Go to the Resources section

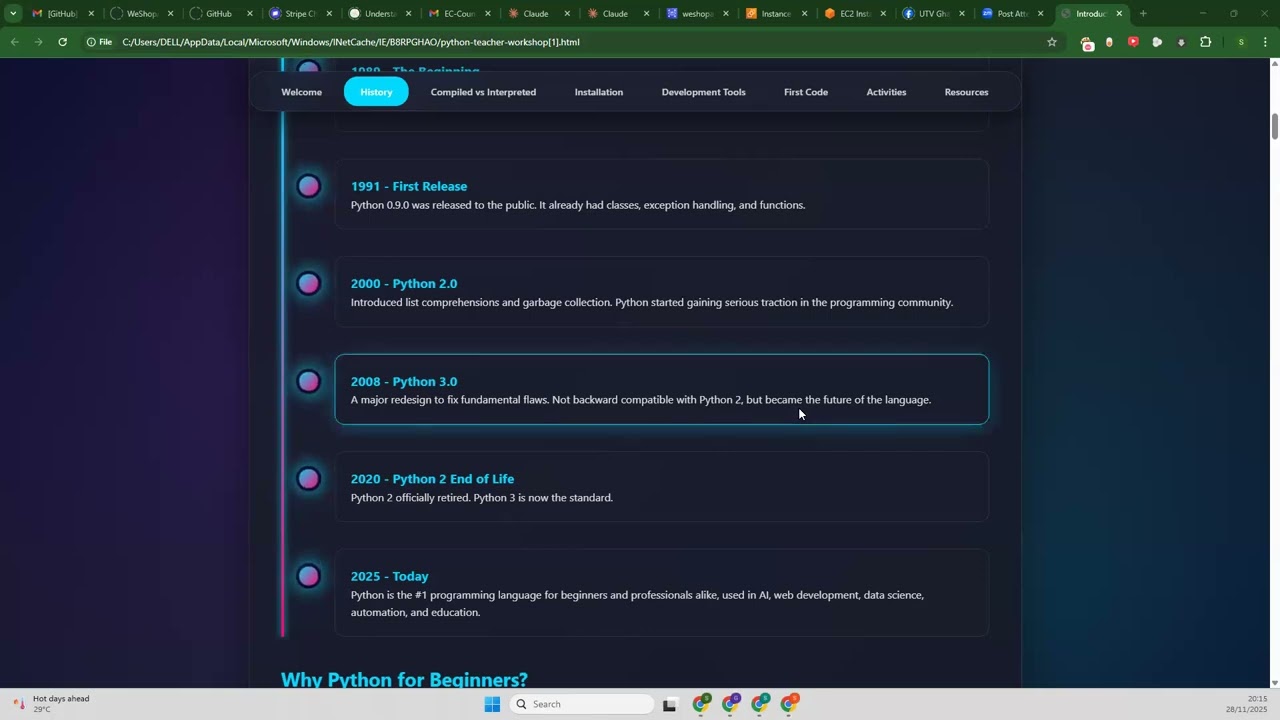click(966, 92)
